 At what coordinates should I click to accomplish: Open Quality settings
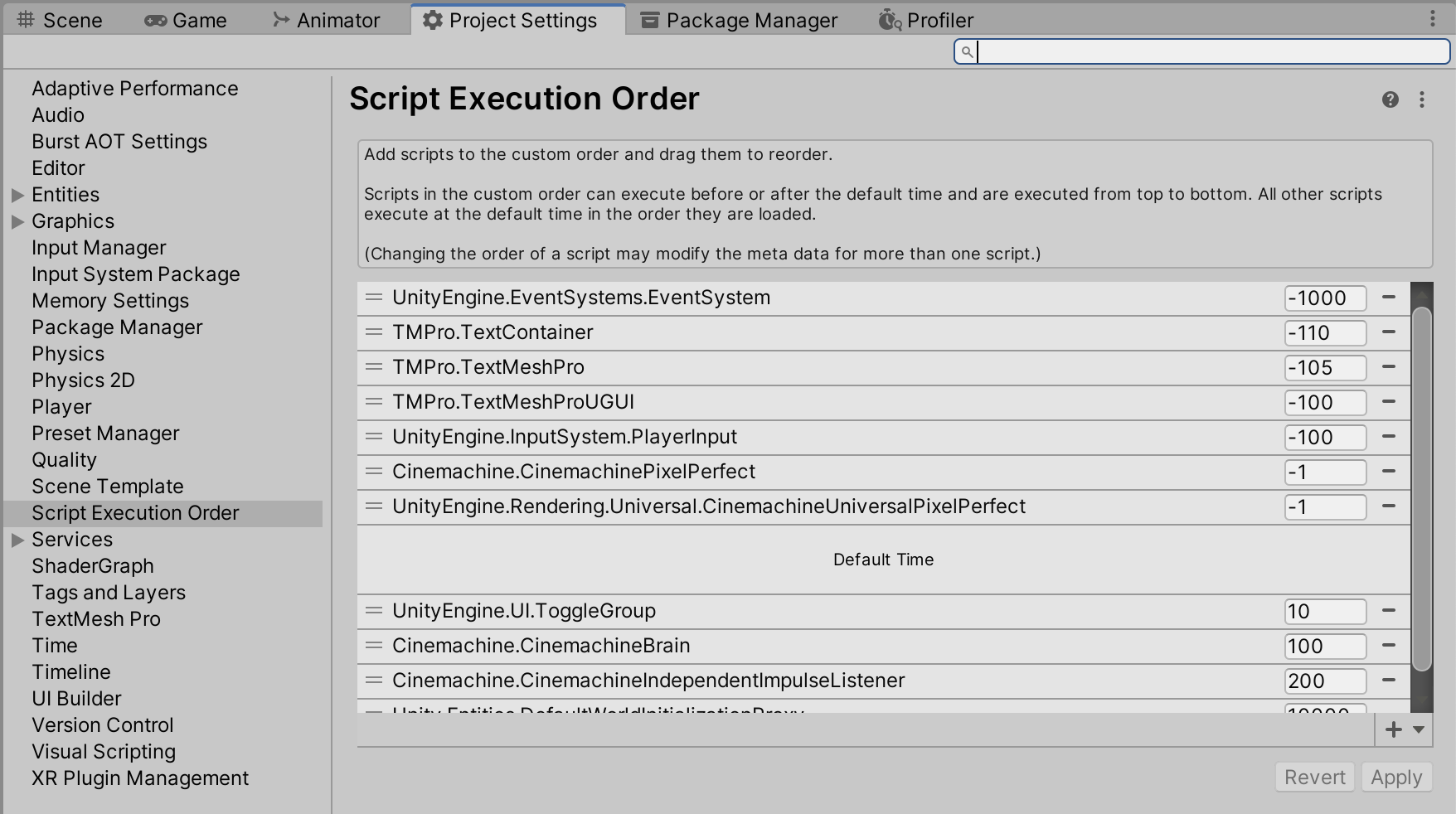64,460
